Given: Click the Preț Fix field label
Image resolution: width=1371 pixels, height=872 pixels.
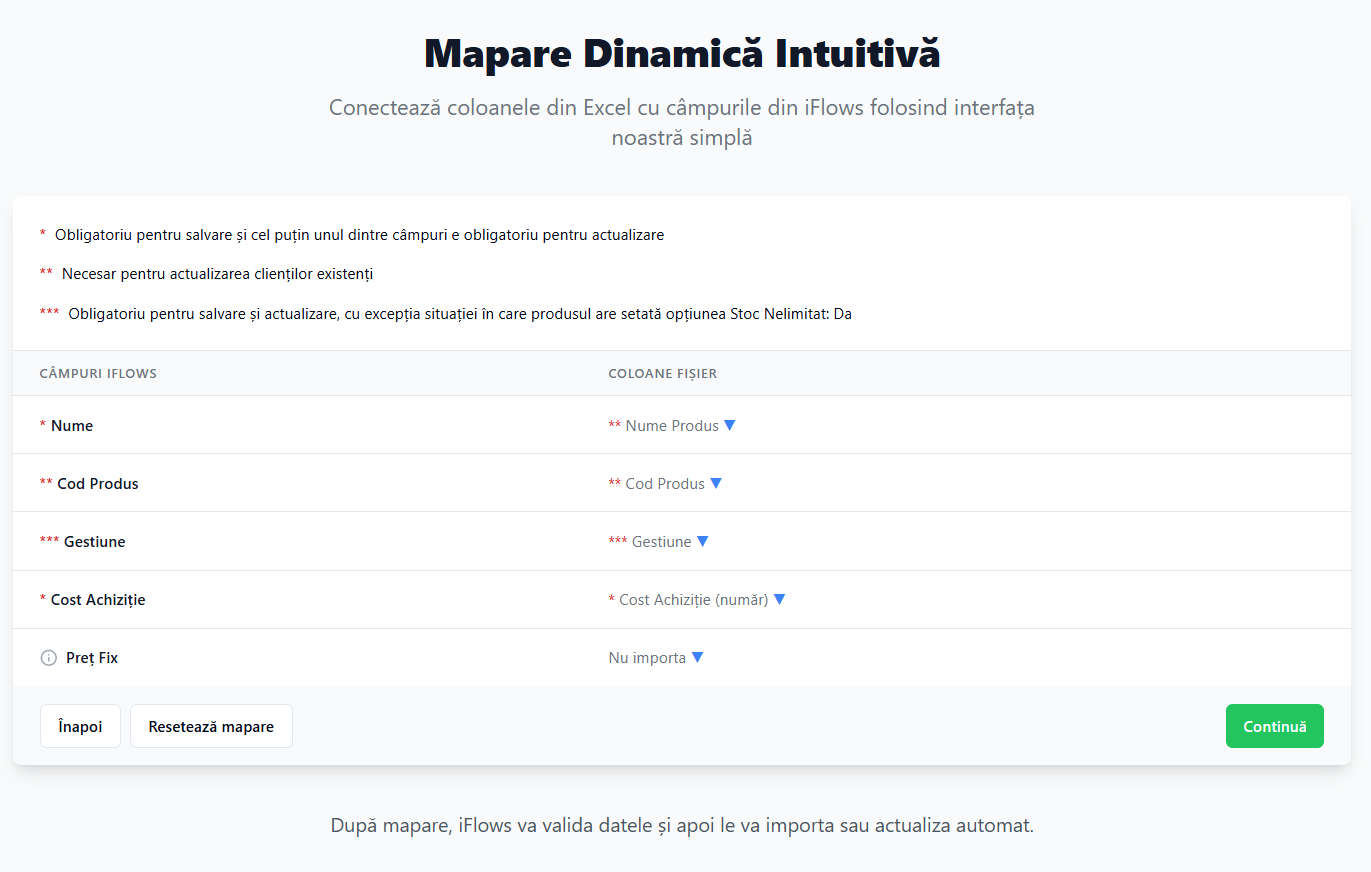Looking at the screenshot, I should coord(92,658).
